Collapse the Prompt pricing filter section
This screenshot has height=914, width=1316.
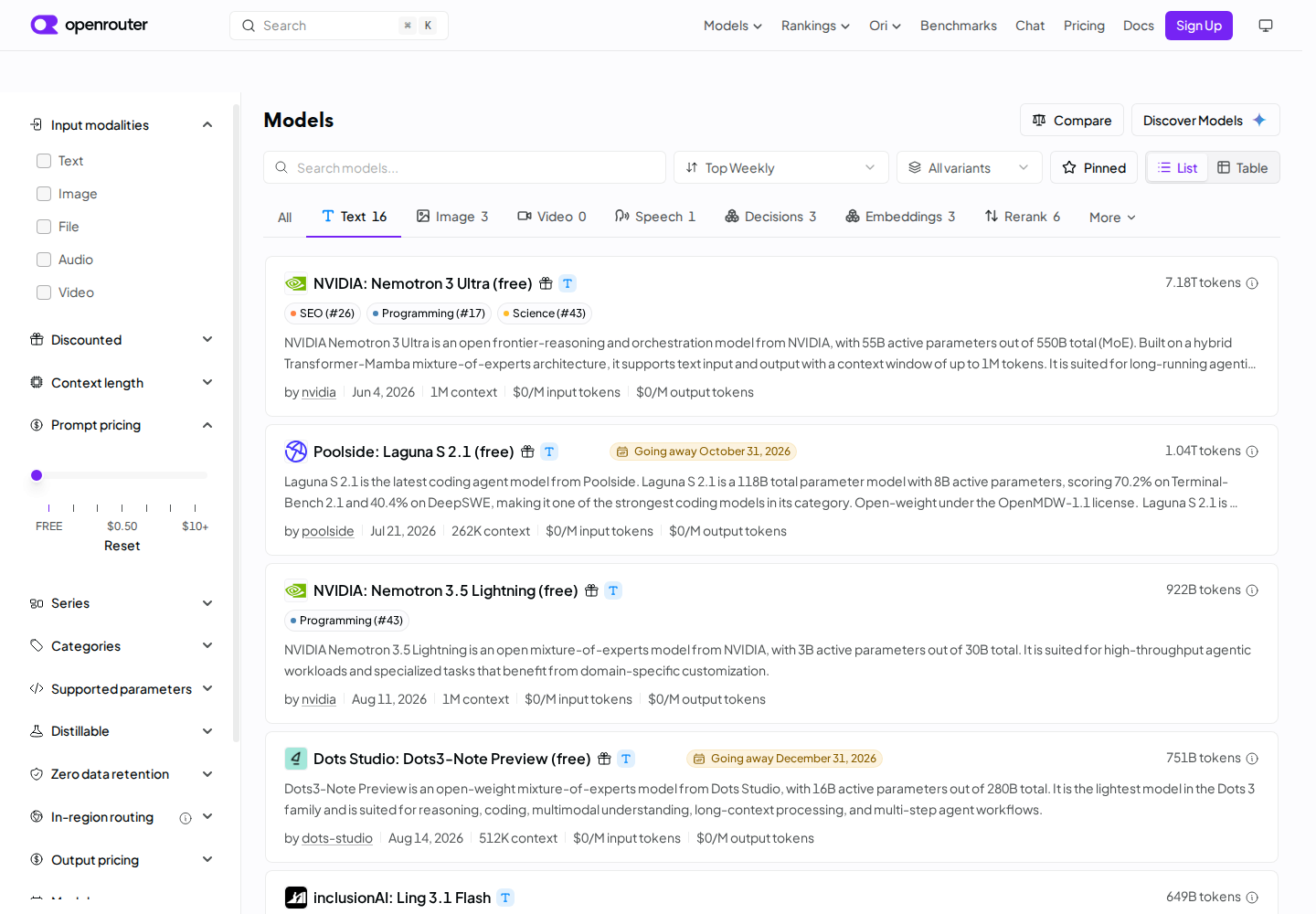122,425
